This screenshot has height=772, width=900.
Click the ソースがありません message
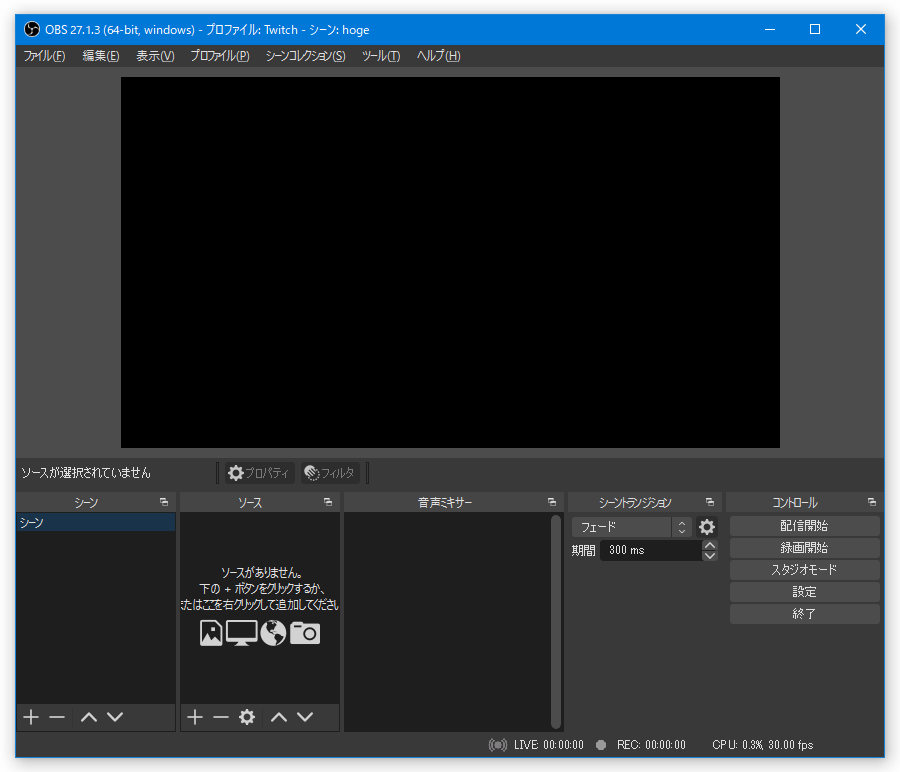(x=262, y=573)
